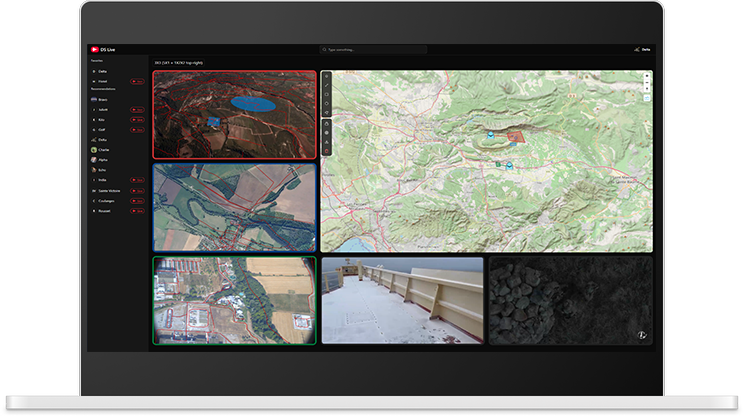Viewport: 744px width, 416px height.
Task: Select the red delete tool in the map toolbar
Action: (327, 151)
